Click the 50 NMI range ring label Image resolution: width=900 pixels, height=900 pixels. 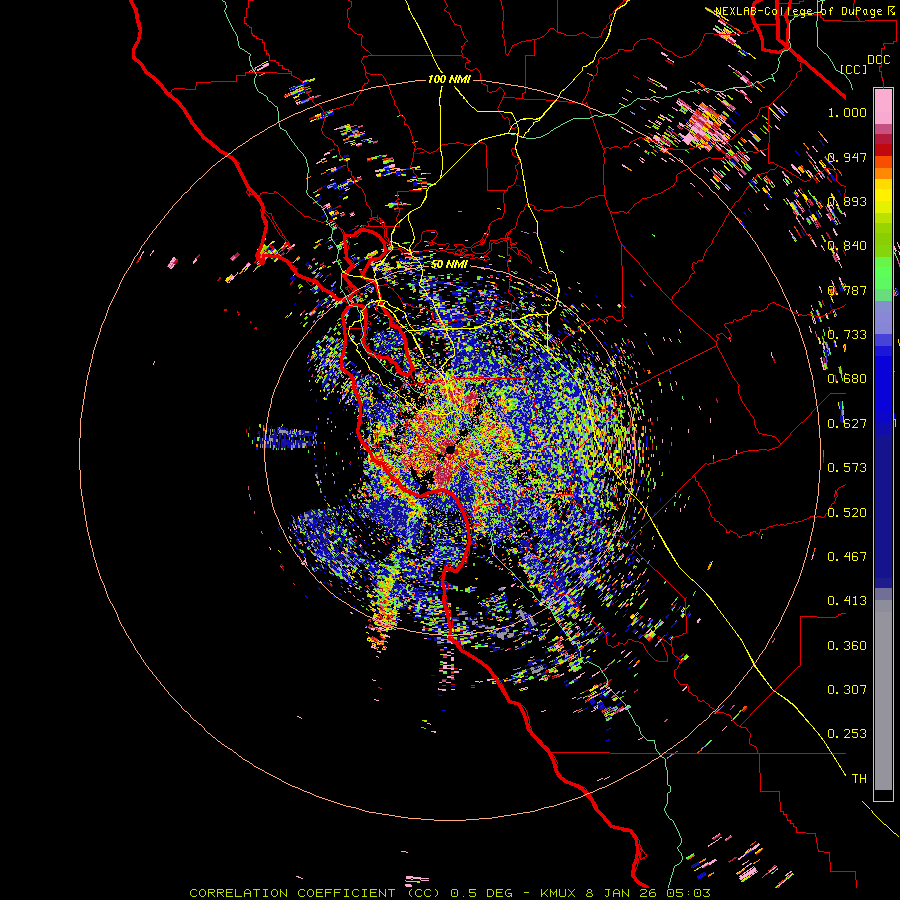[449, 264]
